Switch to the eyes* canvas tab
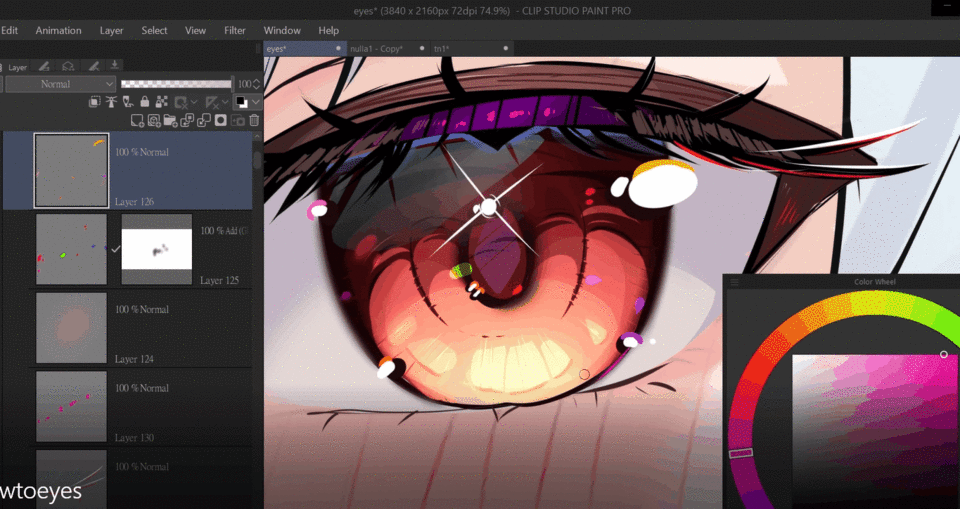 (x=305, y=48)
